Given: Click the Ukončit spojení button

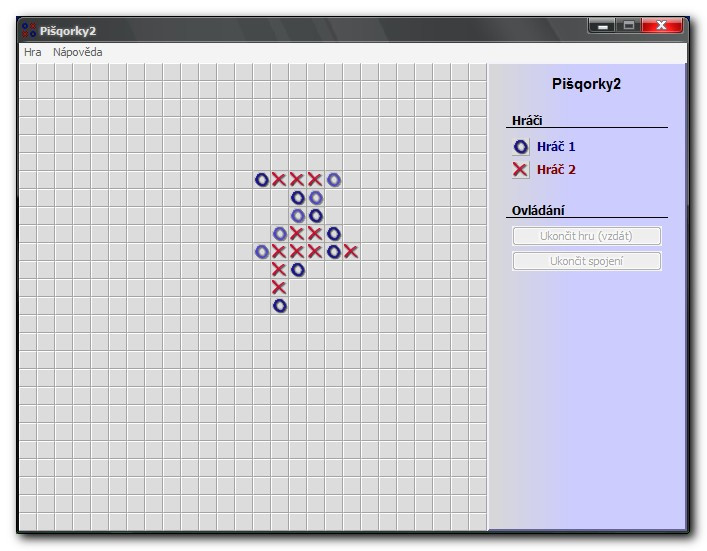Looking at the screenshot, I should click(x=587, y=261).
